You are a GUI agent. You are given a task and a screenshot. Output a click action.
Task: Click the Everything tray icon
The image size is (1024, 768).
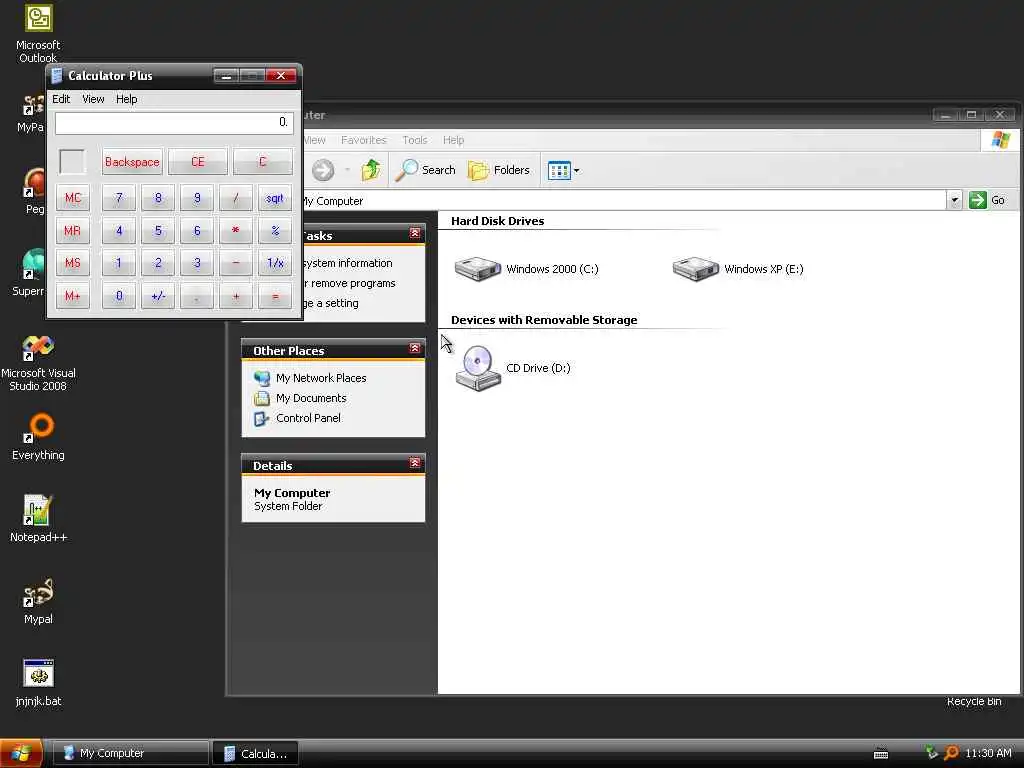(952, 753)
